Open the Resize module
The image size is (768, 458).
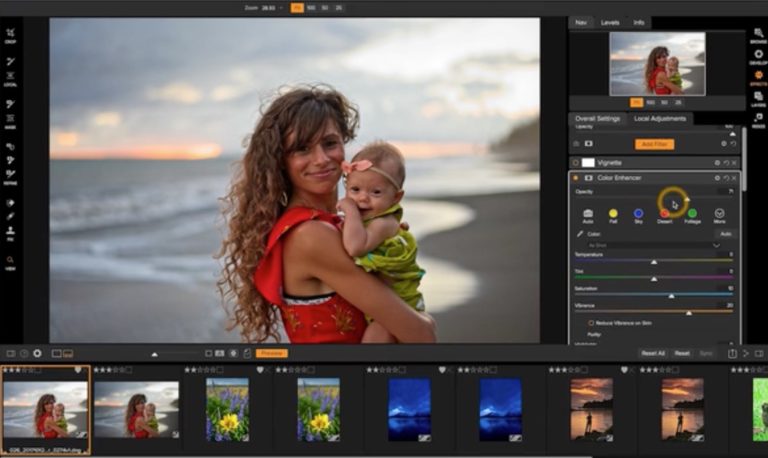[x=758, y=120]
